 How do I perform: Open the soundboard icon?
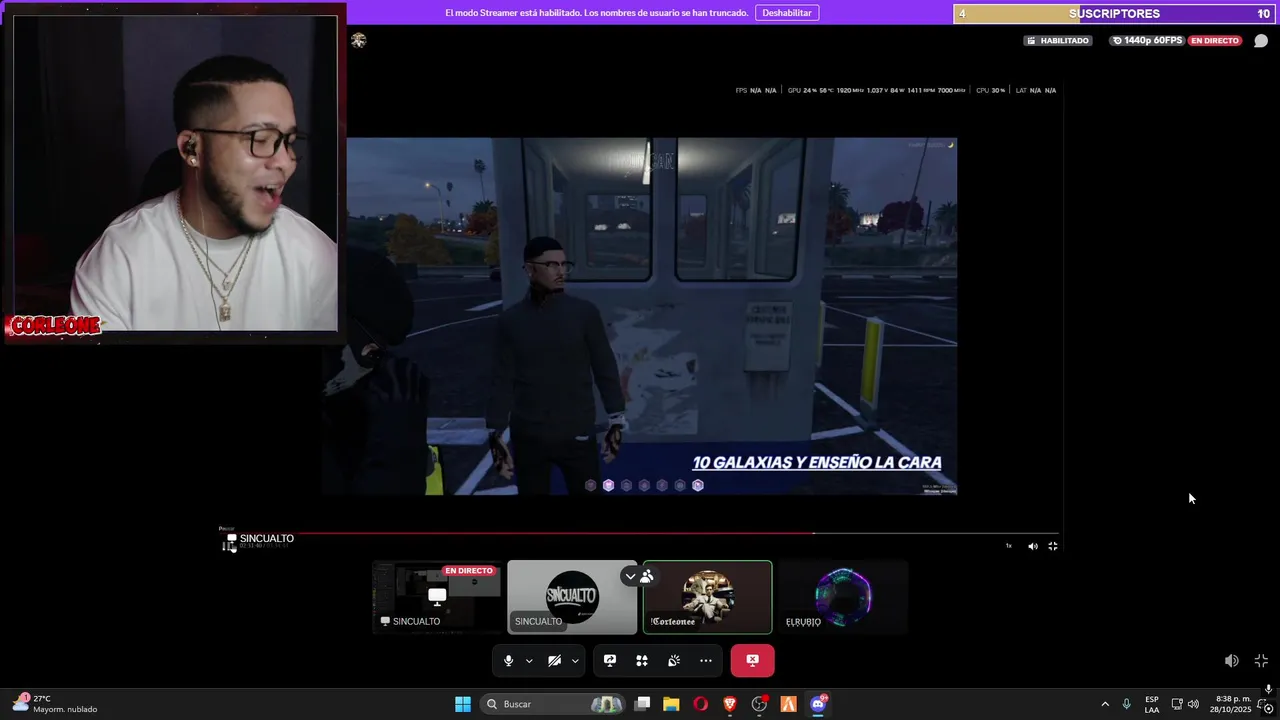pos(674,660)
